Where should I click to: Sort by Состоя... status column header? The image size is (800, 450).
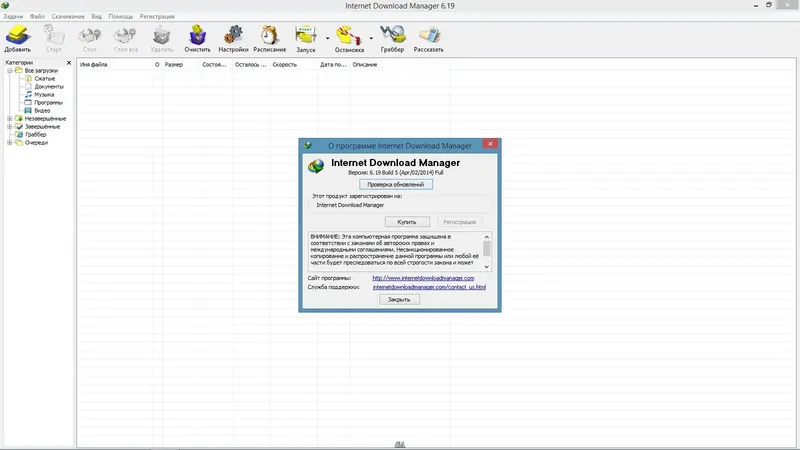point(216,65)
